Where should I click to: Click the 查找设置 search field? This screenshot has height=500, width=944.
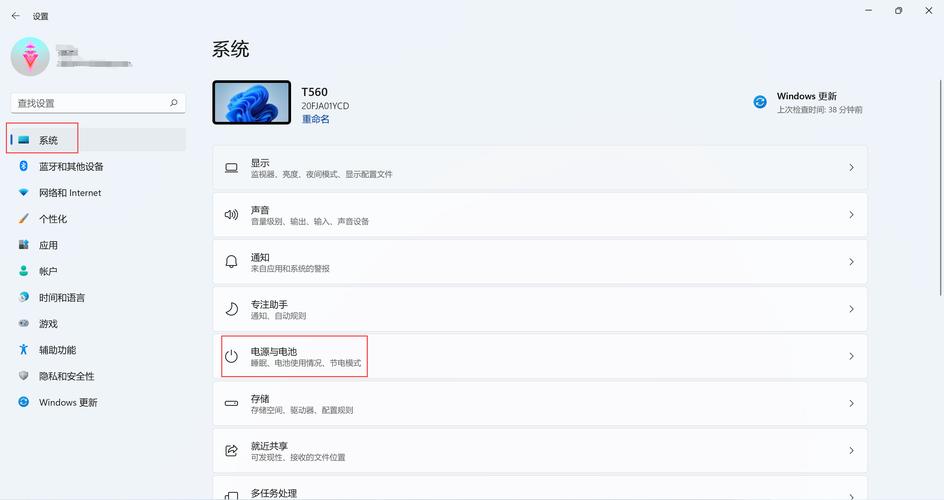tap(98, 103)
